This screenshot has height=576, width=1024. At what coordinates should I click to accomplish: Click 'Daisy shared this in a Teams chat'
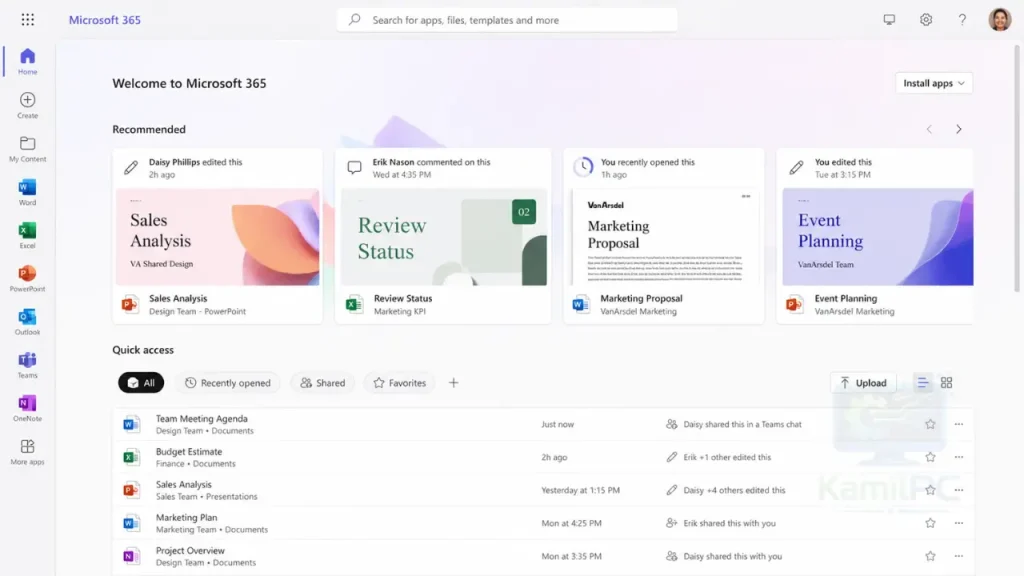(743, 424)
